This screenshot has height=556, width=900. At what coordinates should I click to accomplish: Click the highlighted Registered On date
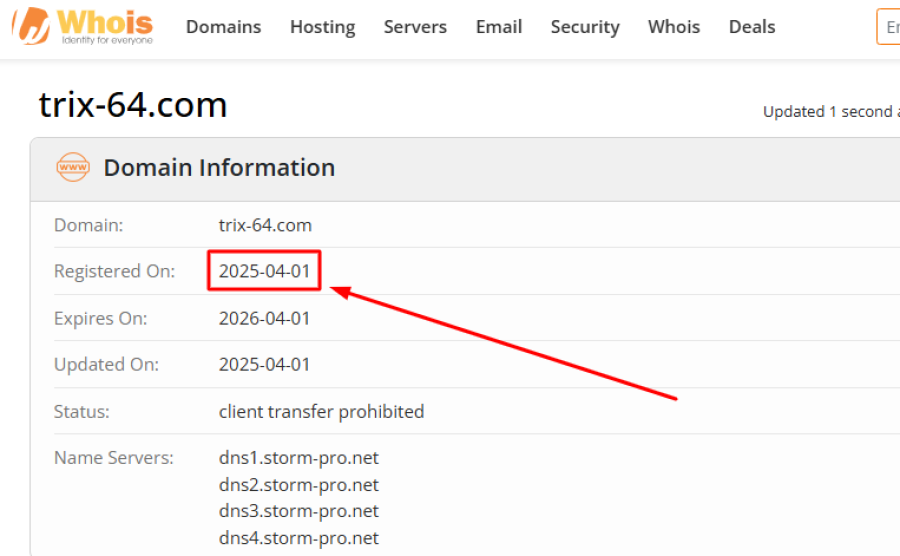click(x=264, y=271)
